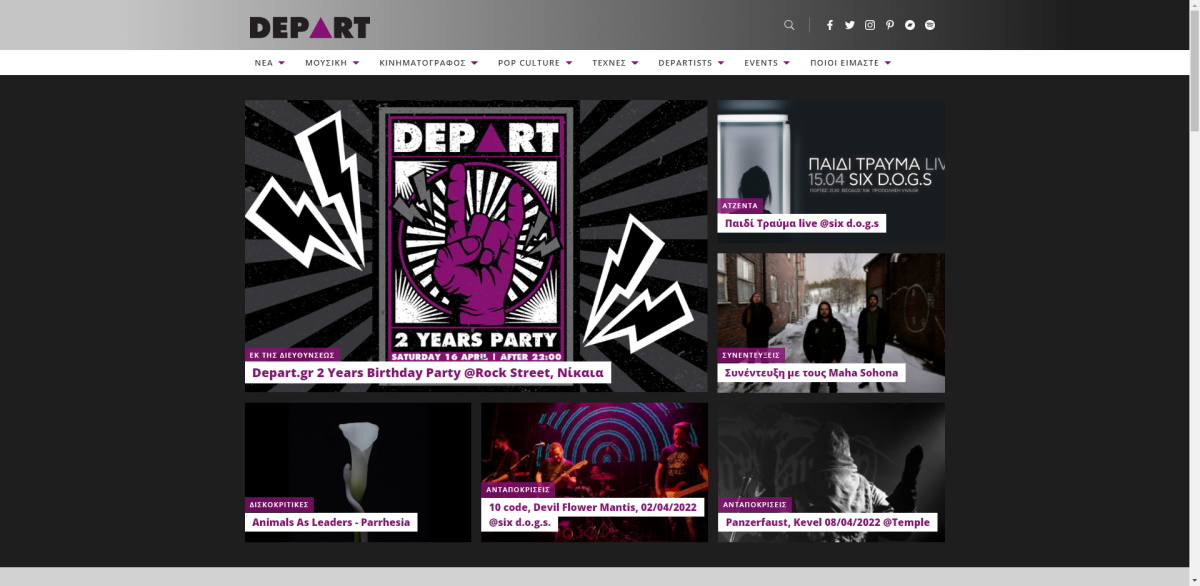Select ΑΝΤΑΠΟΚΡΙΣΕΙΣ tag on Panzerfaust article

click(x=754, y=505)
